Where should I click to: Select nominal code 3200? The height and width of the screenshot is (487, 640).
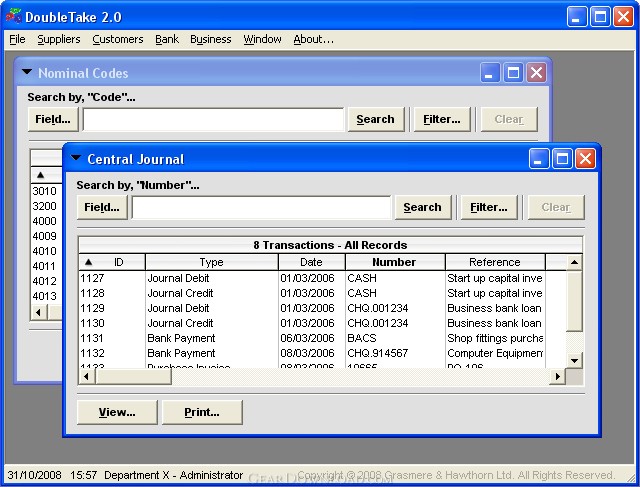pos(44,206)
